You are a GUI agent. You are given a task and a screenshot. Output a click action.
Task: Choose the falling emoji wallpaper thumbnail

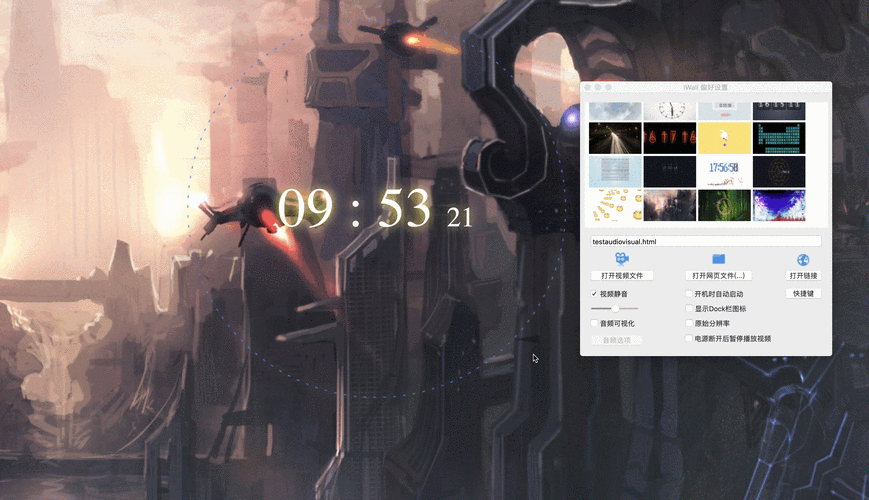(615, 205)
